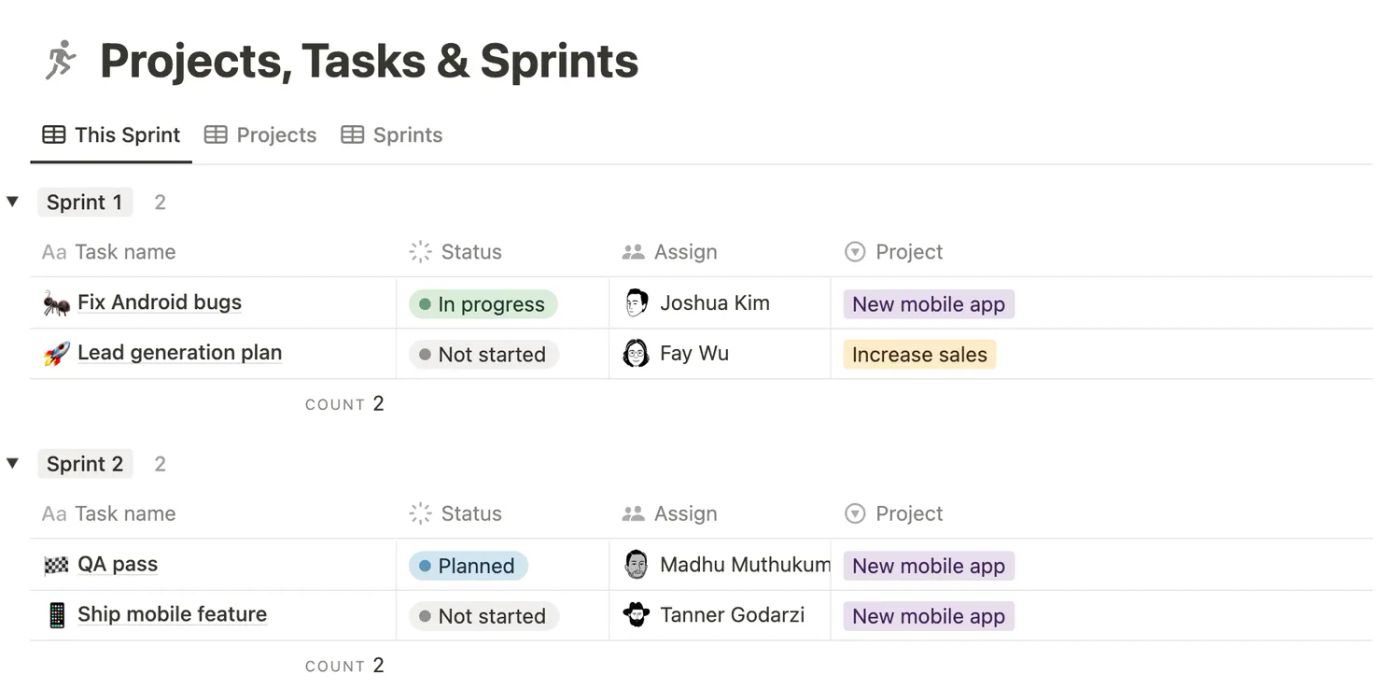Click the ant emoji next to Fix Android bugs
Screen dimensions: 1400x688
pyautogui.click(x=55, y=303)
